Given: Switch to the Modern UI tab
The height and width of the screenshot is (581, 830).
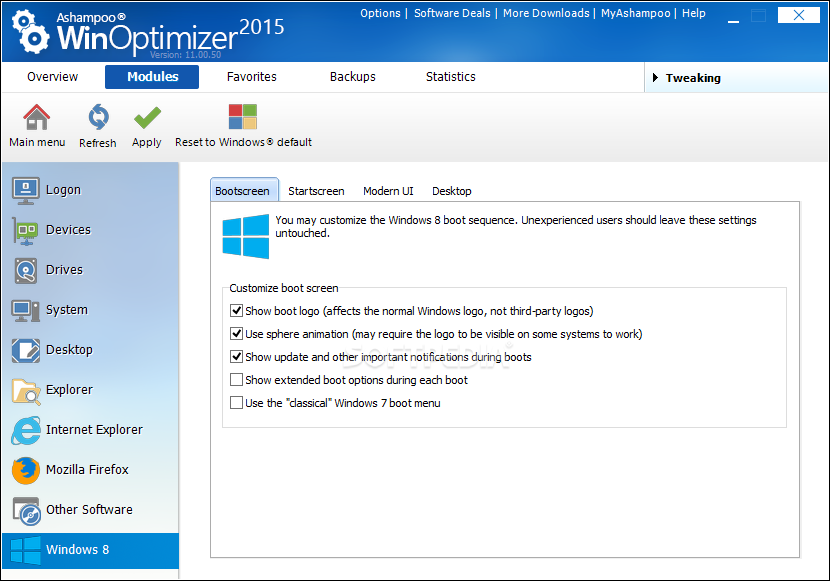Looking at the screenshot, I should pyautogui.click(x=388, y=191).
